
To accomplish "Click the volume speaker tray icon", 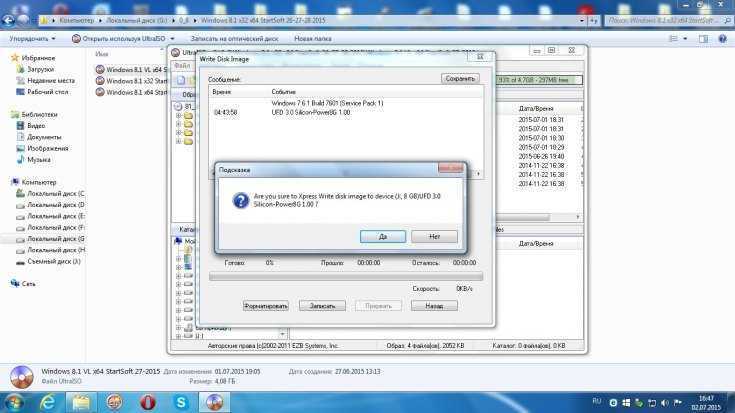I will [665, 403].
